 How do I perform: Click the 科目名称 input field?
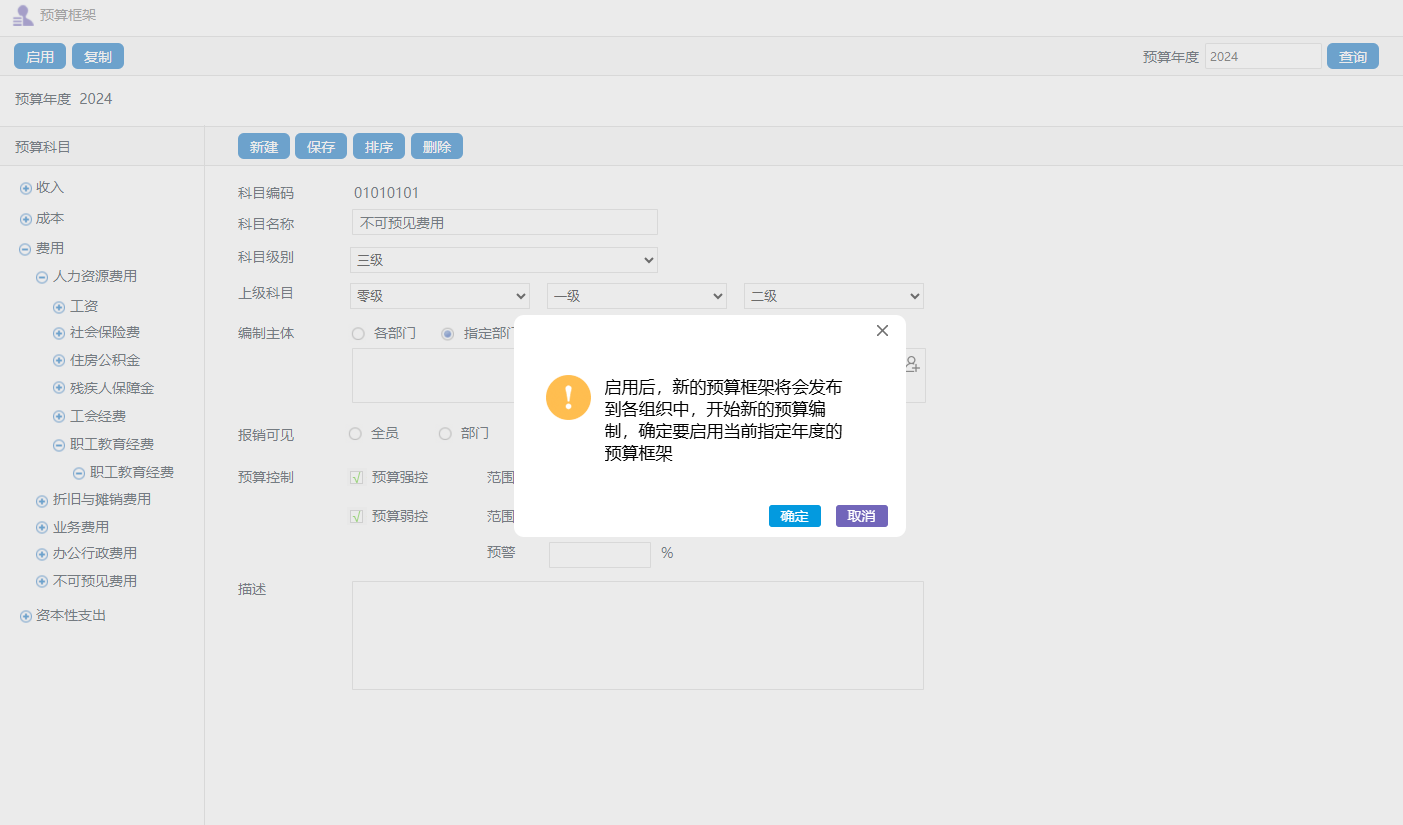(x=505, y=223)
